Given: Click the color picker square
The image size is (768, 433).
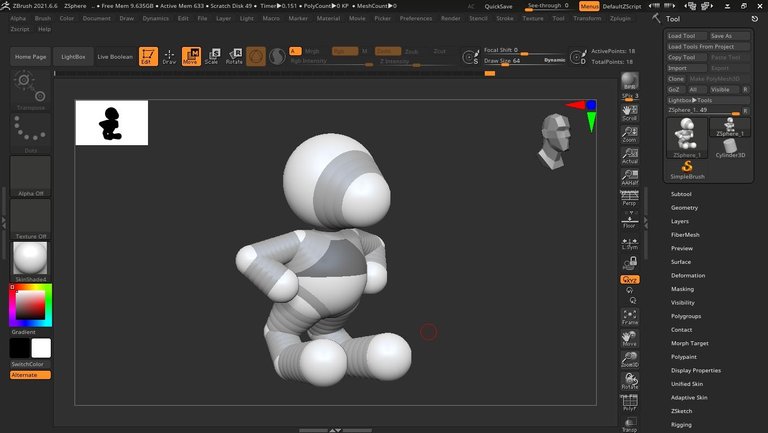Looking at the screenshot, I should (x=30, y=305).
